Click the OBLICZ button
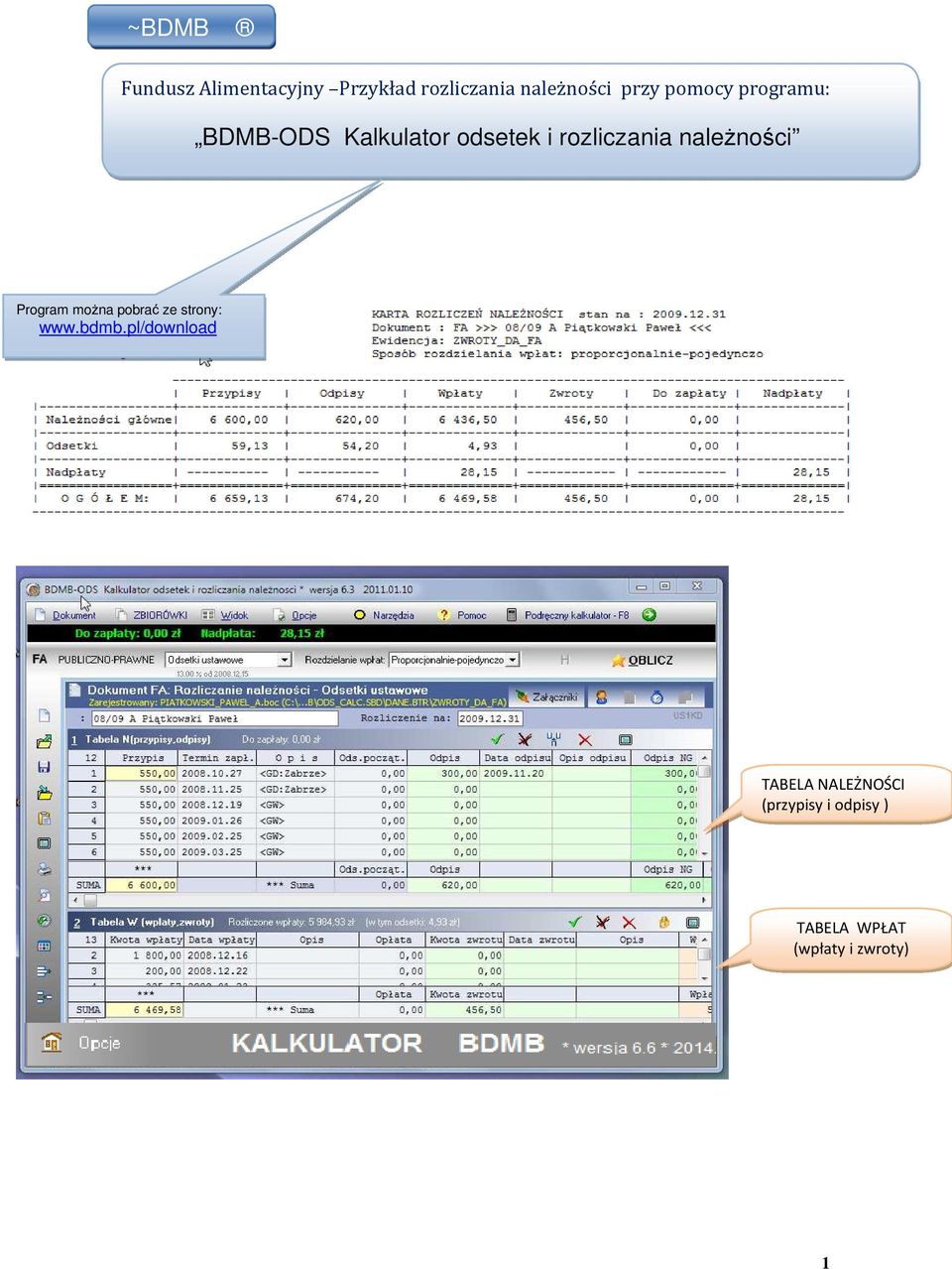The width and height of the screenshot is (952, 1269). [643, 660]
